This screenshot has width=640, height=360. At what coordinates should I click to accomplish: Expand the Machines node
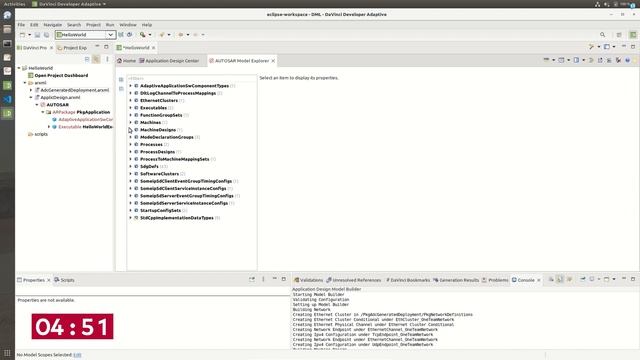tap(131, 122)
